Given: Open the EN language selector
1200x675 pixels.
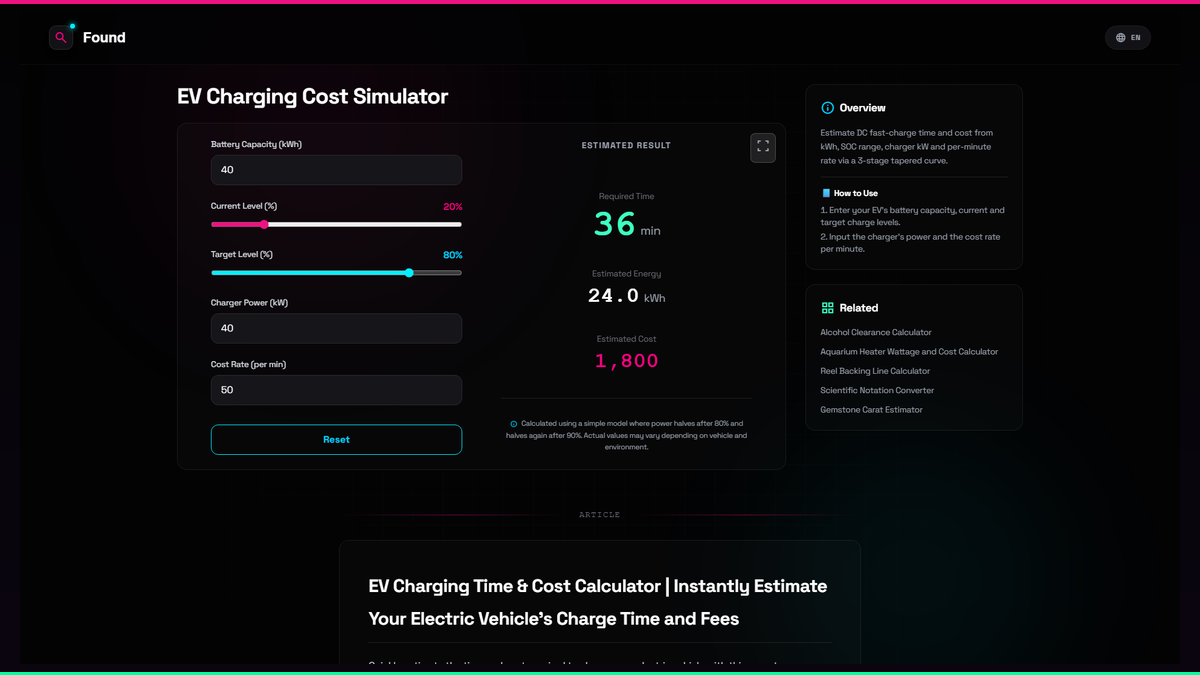Looking at the screenshot, I should pyautogui.click(x=1128, y=38).
